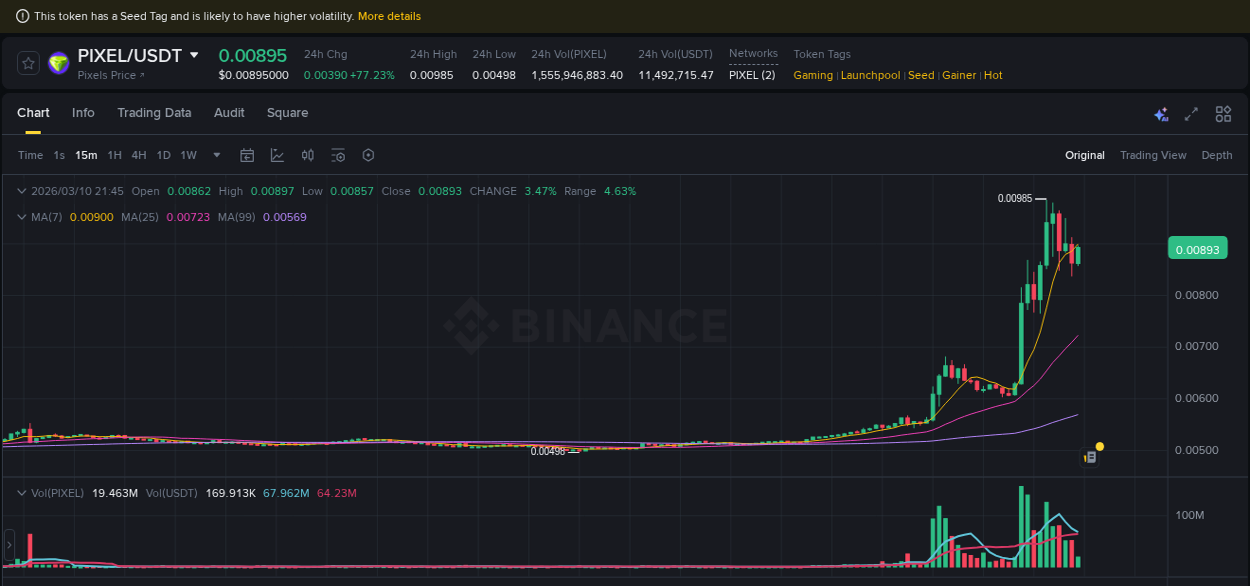The height and width of the screenshot is (586, 1250).
Task: Collapse the MA indicator row chevron
Action: point(21,216)
